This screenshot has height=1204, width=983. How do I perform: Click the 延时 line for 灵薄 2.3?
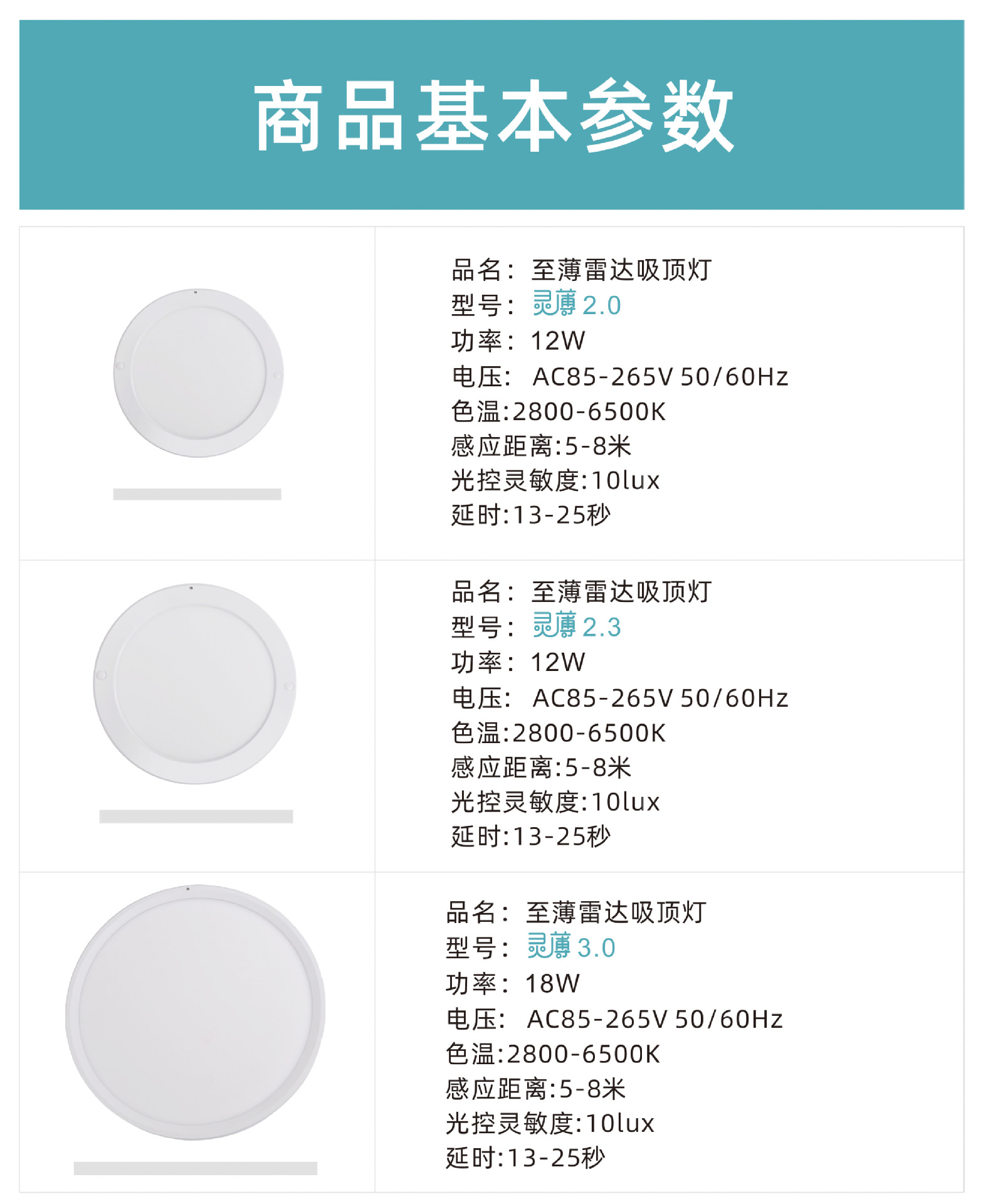tap(530, 836)
